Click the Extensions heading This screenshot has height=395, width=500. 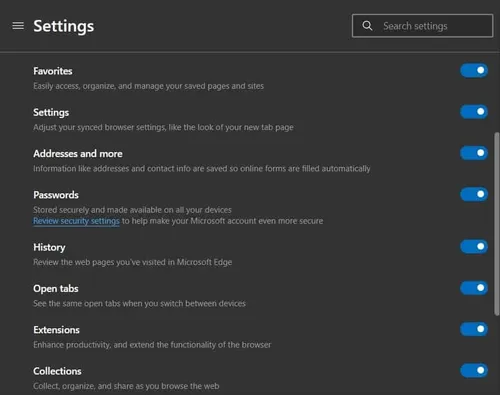56,330
